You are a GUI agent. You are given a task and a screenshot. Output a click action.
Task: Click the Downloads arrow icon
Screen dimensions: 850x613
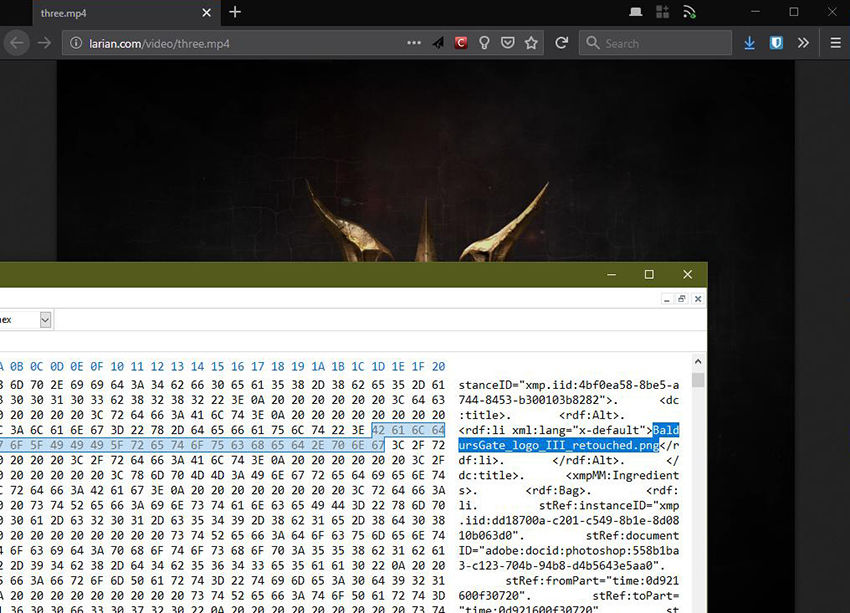(749, 42)
